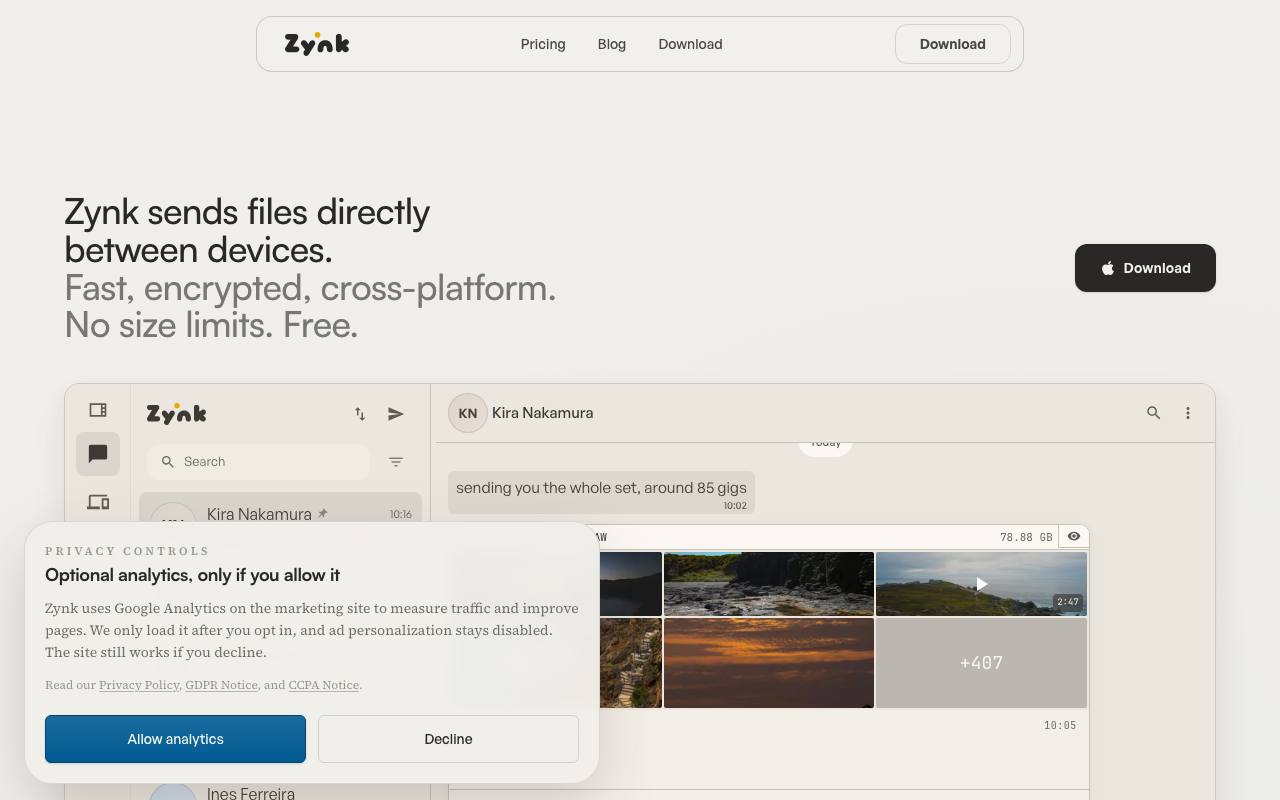
Task: Select the Kira Nakamura conversation row
Action: point(280,508)
